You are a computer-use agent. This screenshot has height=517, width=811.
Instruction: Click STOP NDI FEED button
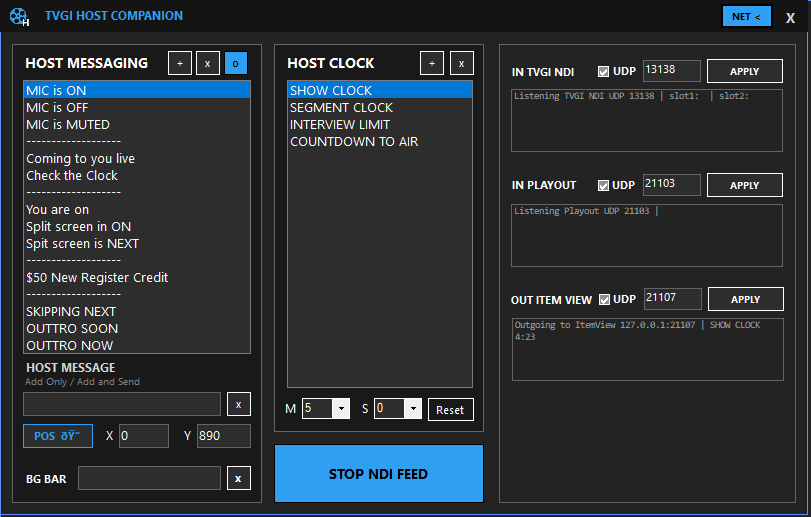[379, 474]
